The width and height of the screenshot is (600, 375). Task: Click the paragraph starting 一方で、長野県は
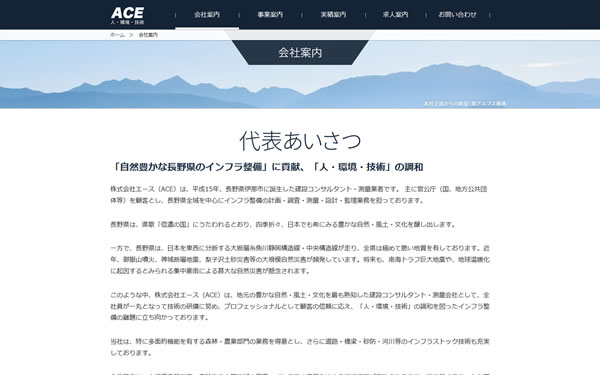pyautogui.click(x=300, y=259)
